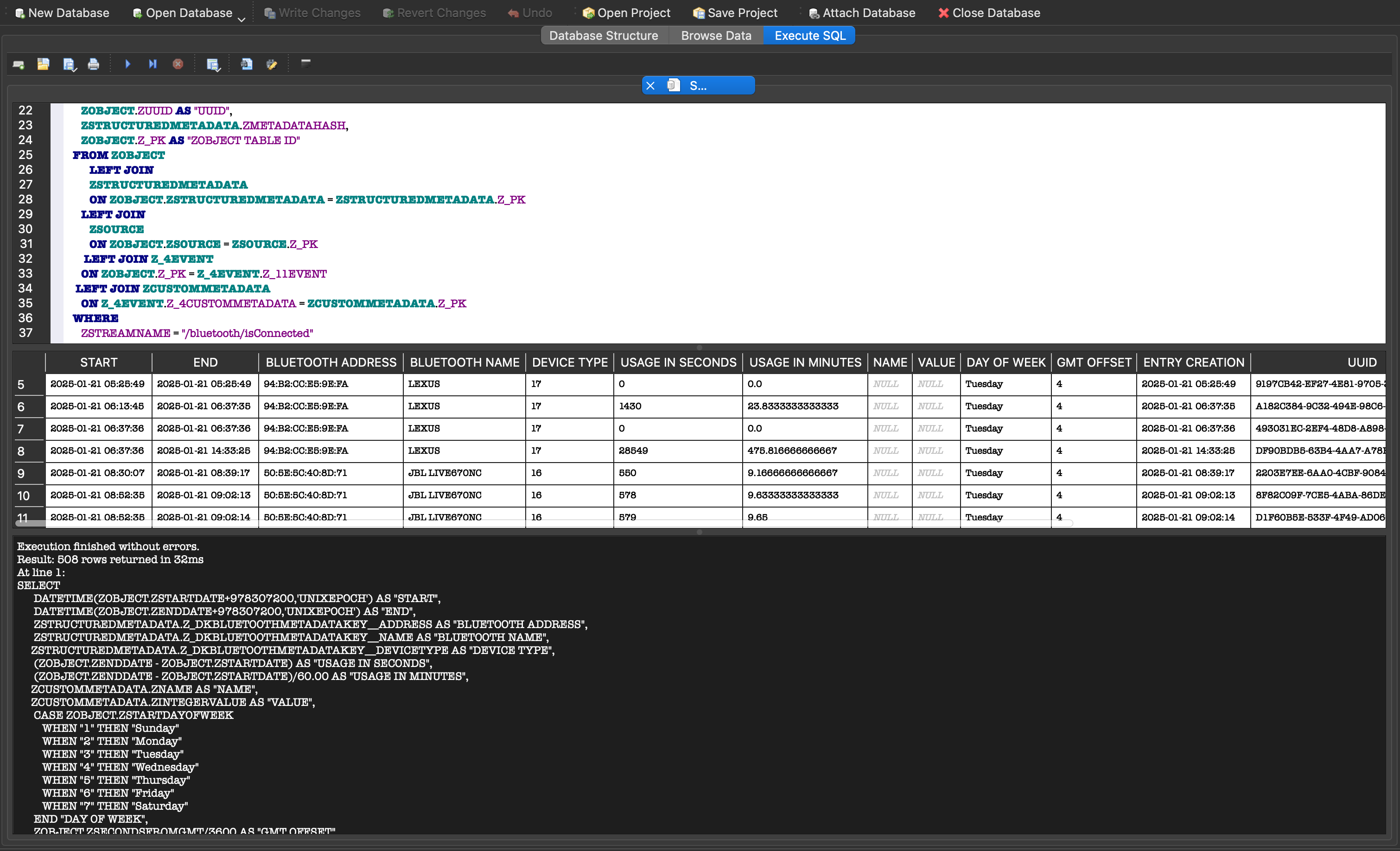Click the Revert Changes button
Viewport: 1400px width, 851px height.
point(434,13)
